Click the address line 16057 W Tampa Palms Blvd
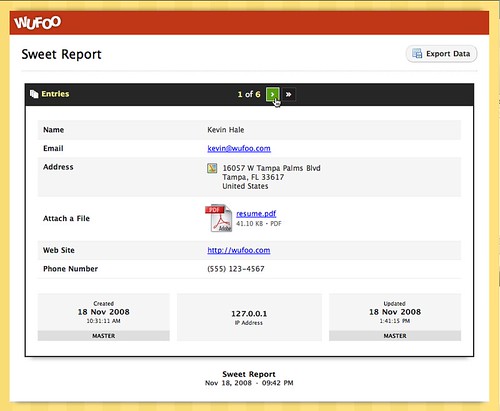This screenshot has width=500, height=411. point(271,168)
